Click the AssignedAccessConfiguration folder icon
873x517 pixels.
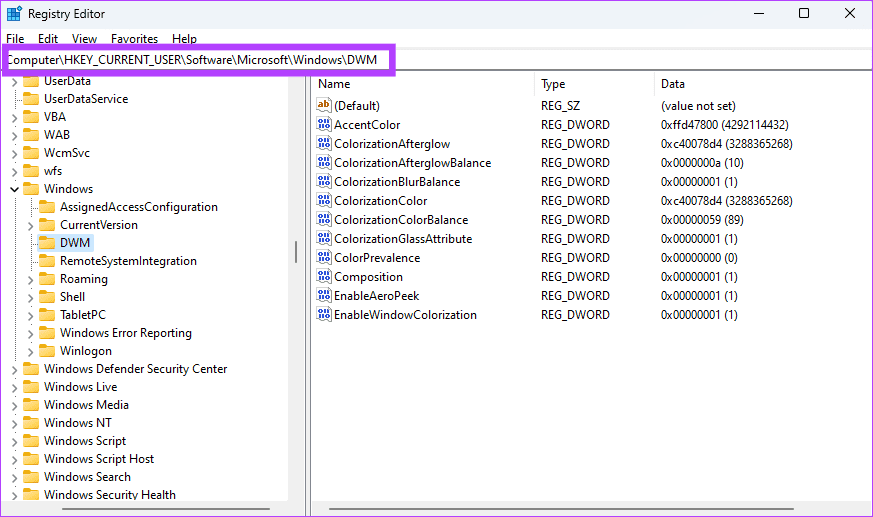click(47, 206)
